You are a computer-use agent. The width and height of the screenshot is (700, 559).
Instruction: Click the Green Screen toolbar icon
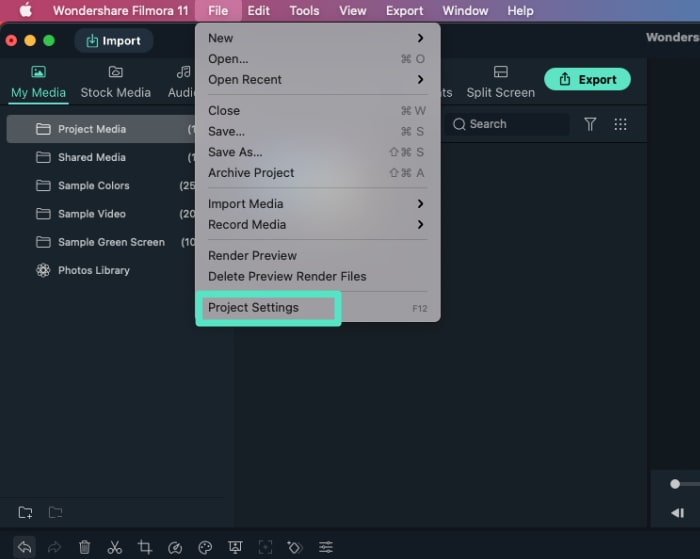235,547
